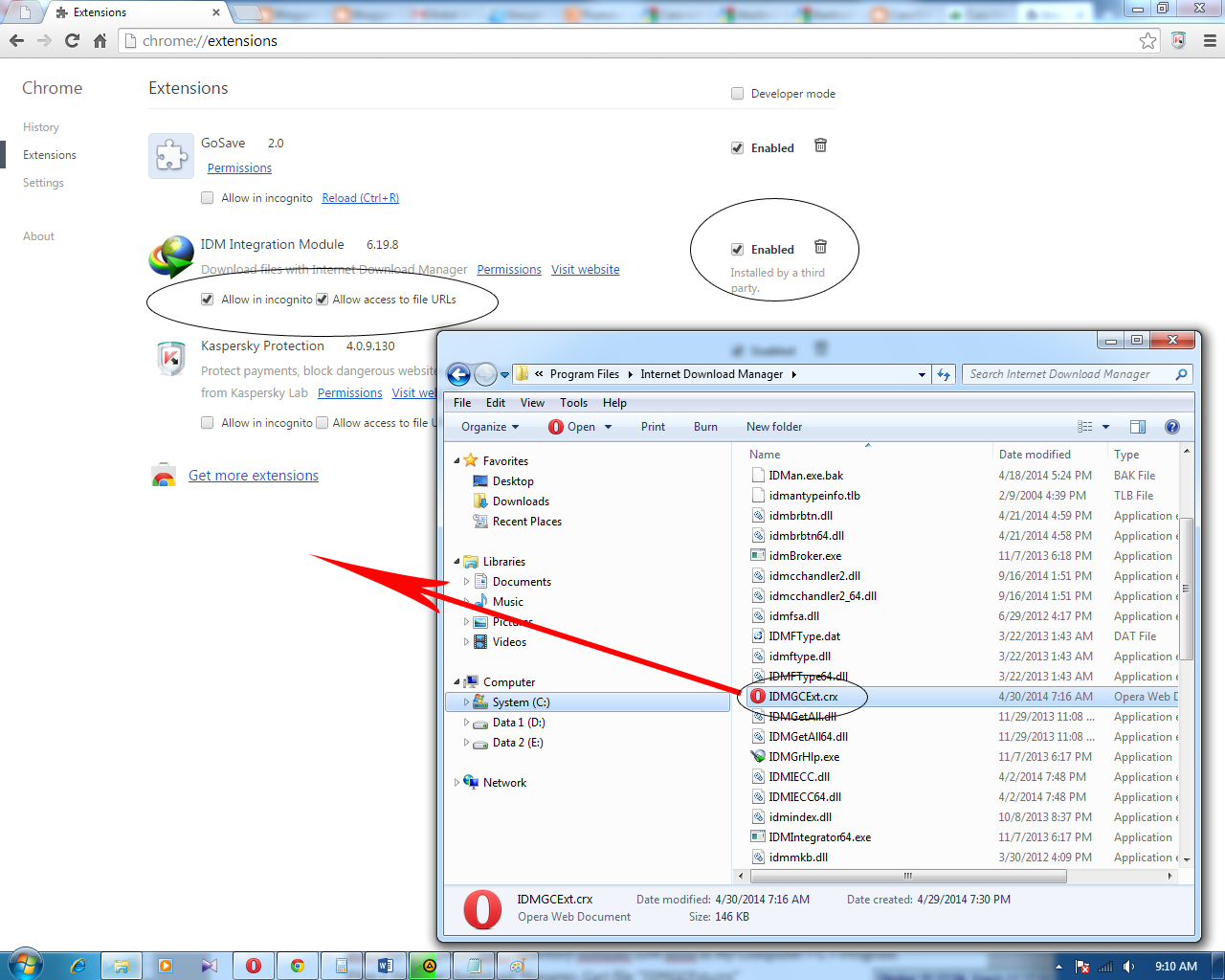Allow GoSave in incognito
This screenshot has width=1225, height=980.
[x=207, y=198]
